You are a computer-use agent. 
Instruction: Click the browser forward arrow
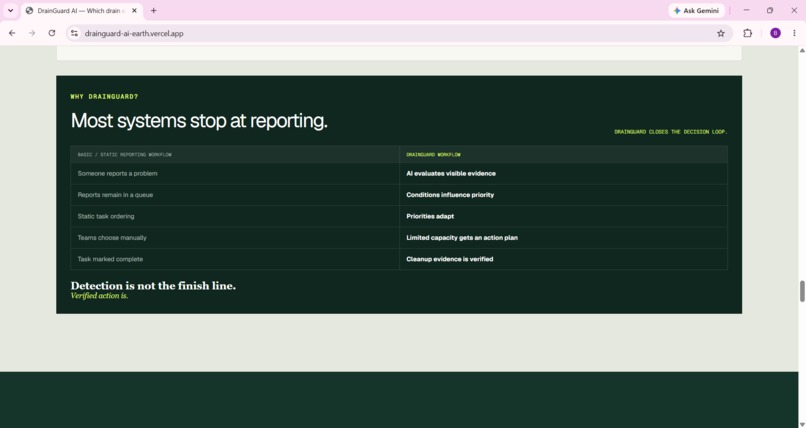click(32, 33)
